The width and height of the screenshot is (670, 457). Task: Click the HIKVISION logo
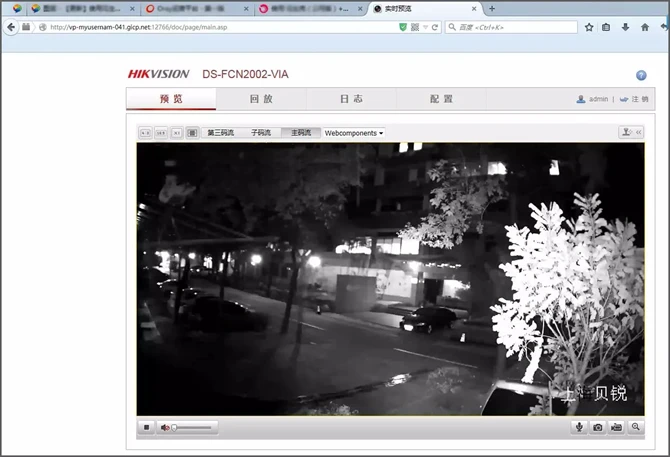(159, 74)
